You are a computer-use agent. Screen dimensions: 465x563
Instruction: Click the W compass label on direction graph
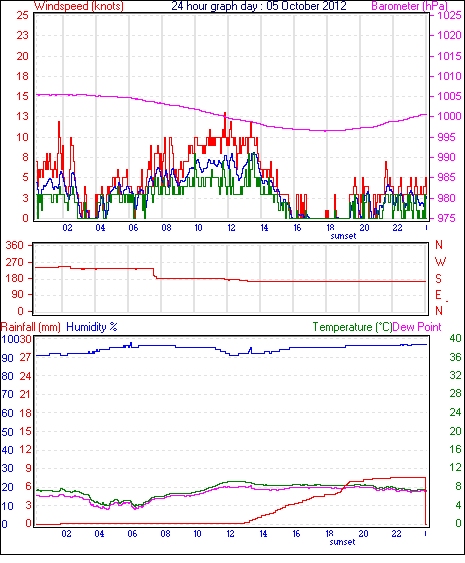[440, 262]
